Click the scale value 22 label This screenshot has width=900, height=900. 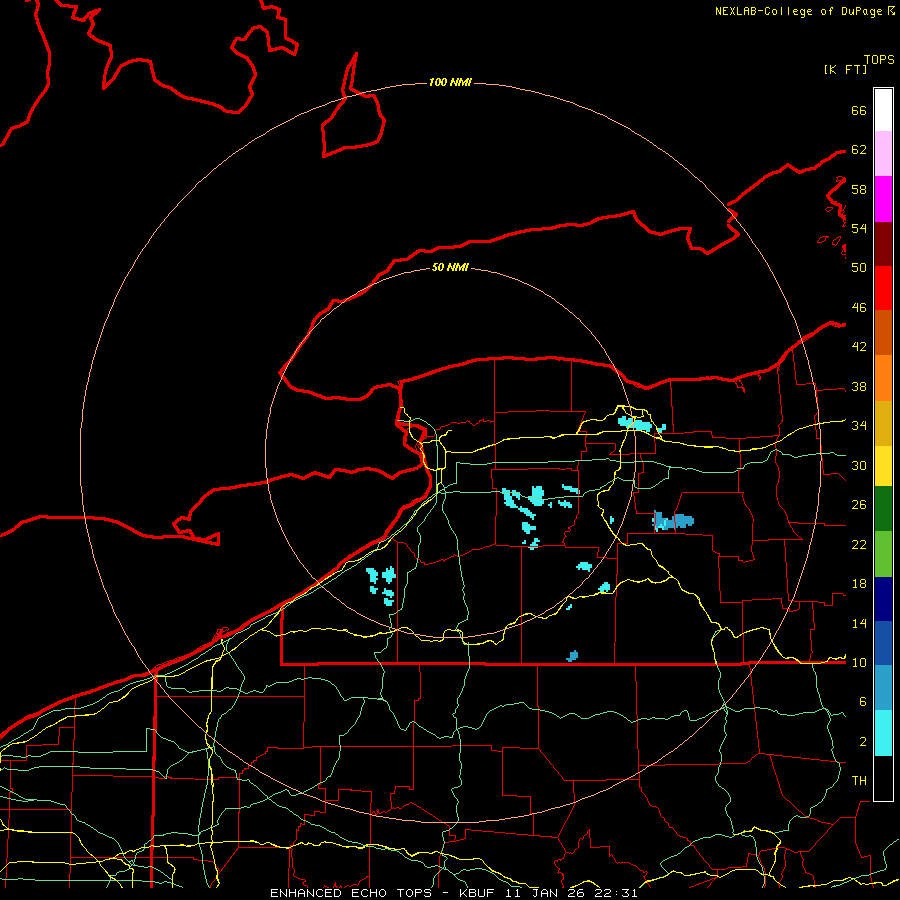click(859, 545)
